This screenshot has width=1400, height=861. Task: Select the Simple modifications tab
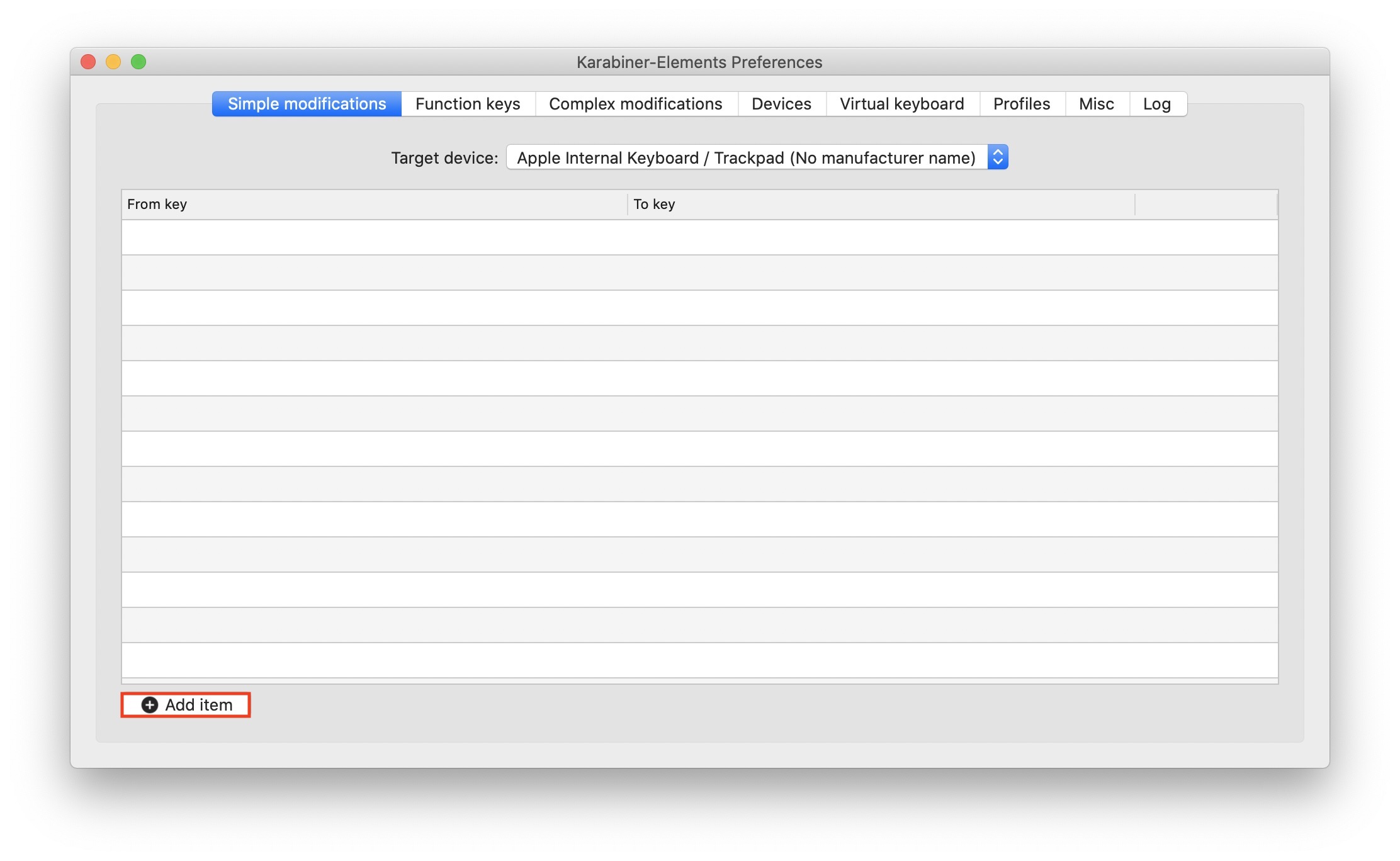tap(307, 104)
